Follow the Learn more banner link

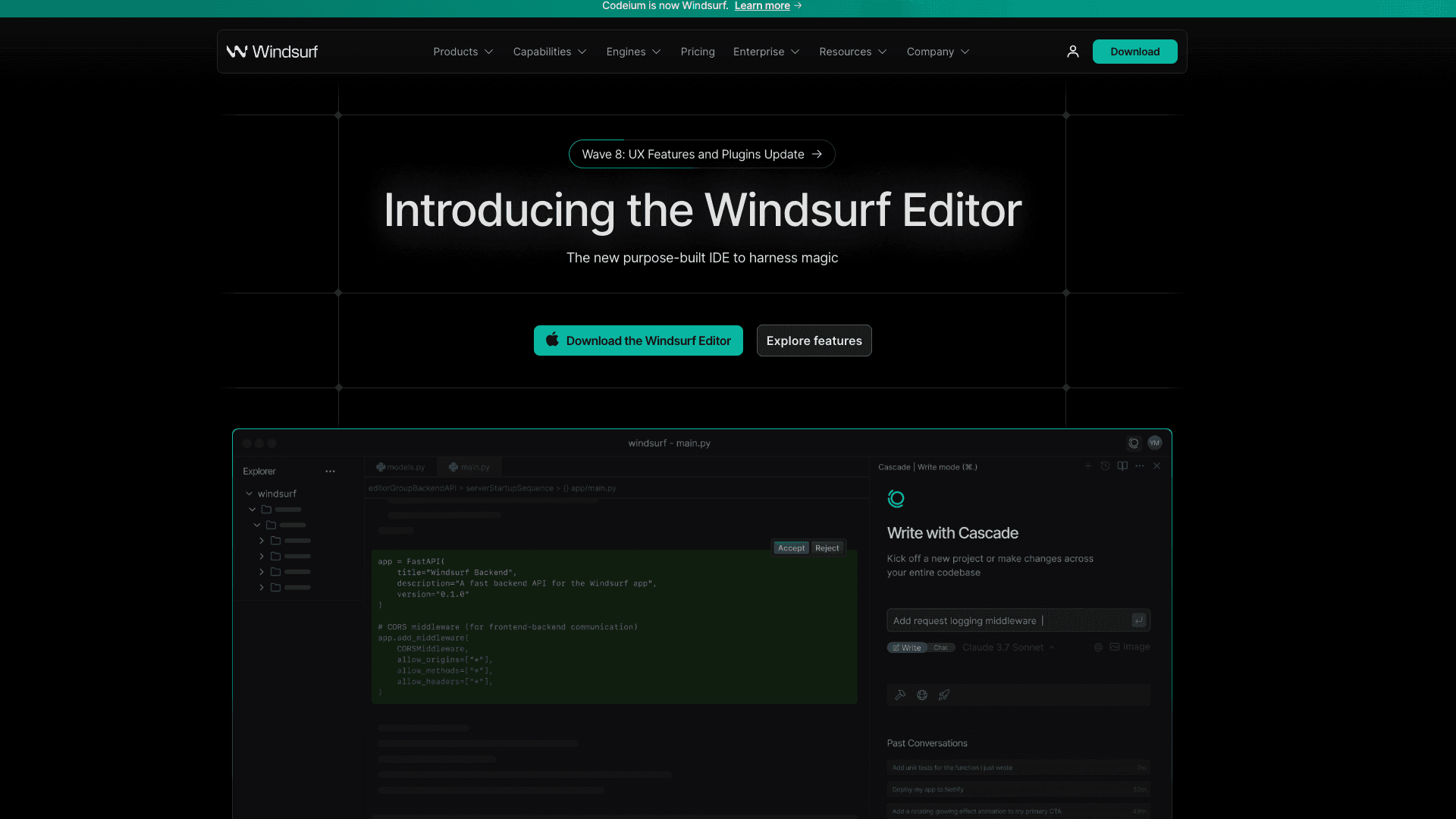tap(762, 5)
